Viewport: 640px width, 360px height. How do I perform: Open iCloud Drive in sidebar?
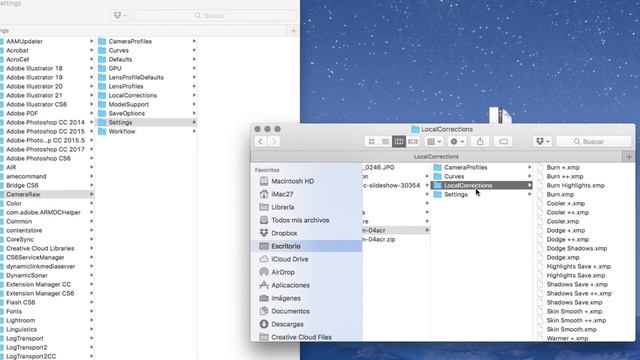tap(290, 259)
